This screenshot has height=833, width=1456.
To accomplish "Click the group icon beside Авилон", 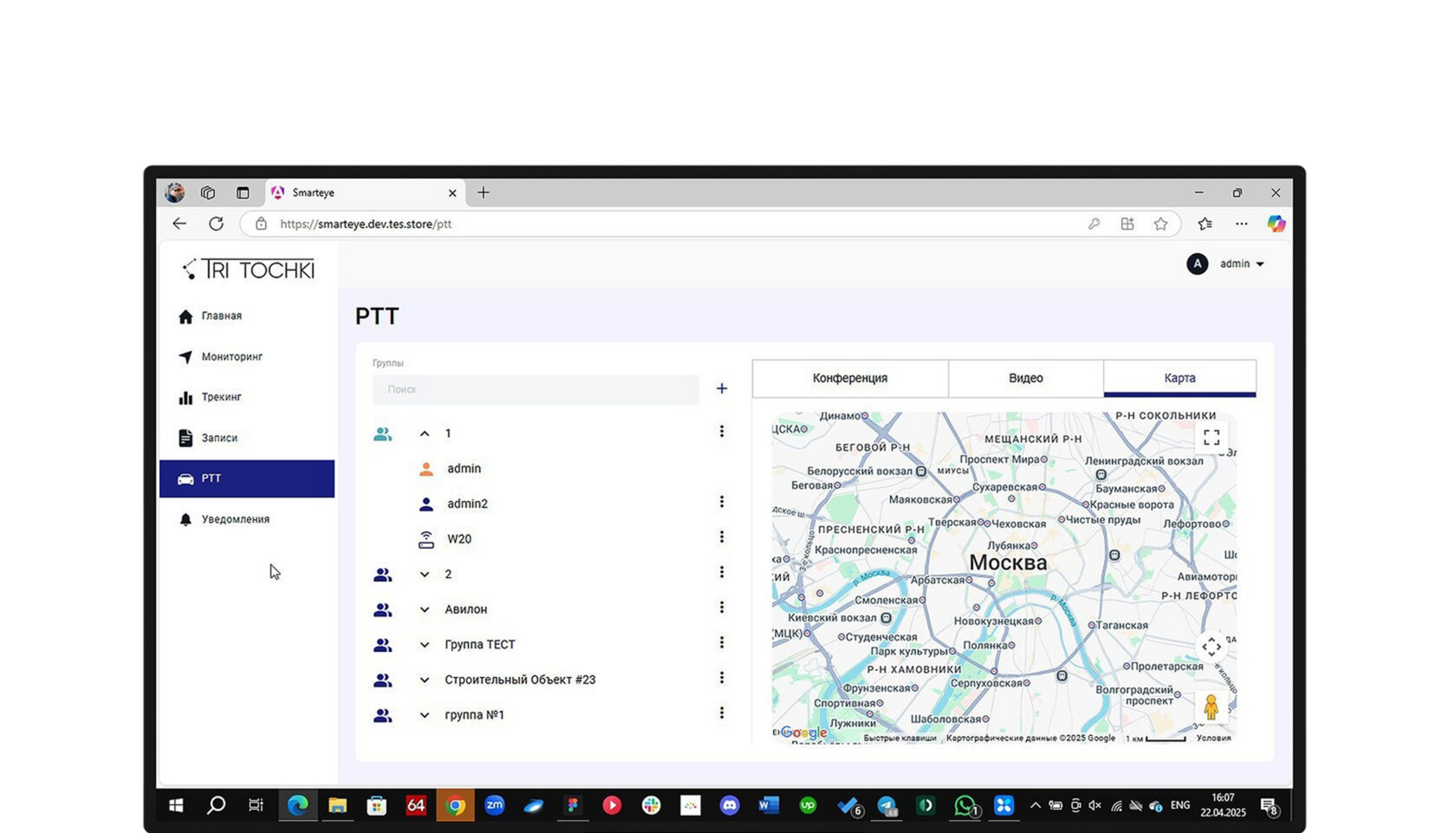I will point(382,609).
